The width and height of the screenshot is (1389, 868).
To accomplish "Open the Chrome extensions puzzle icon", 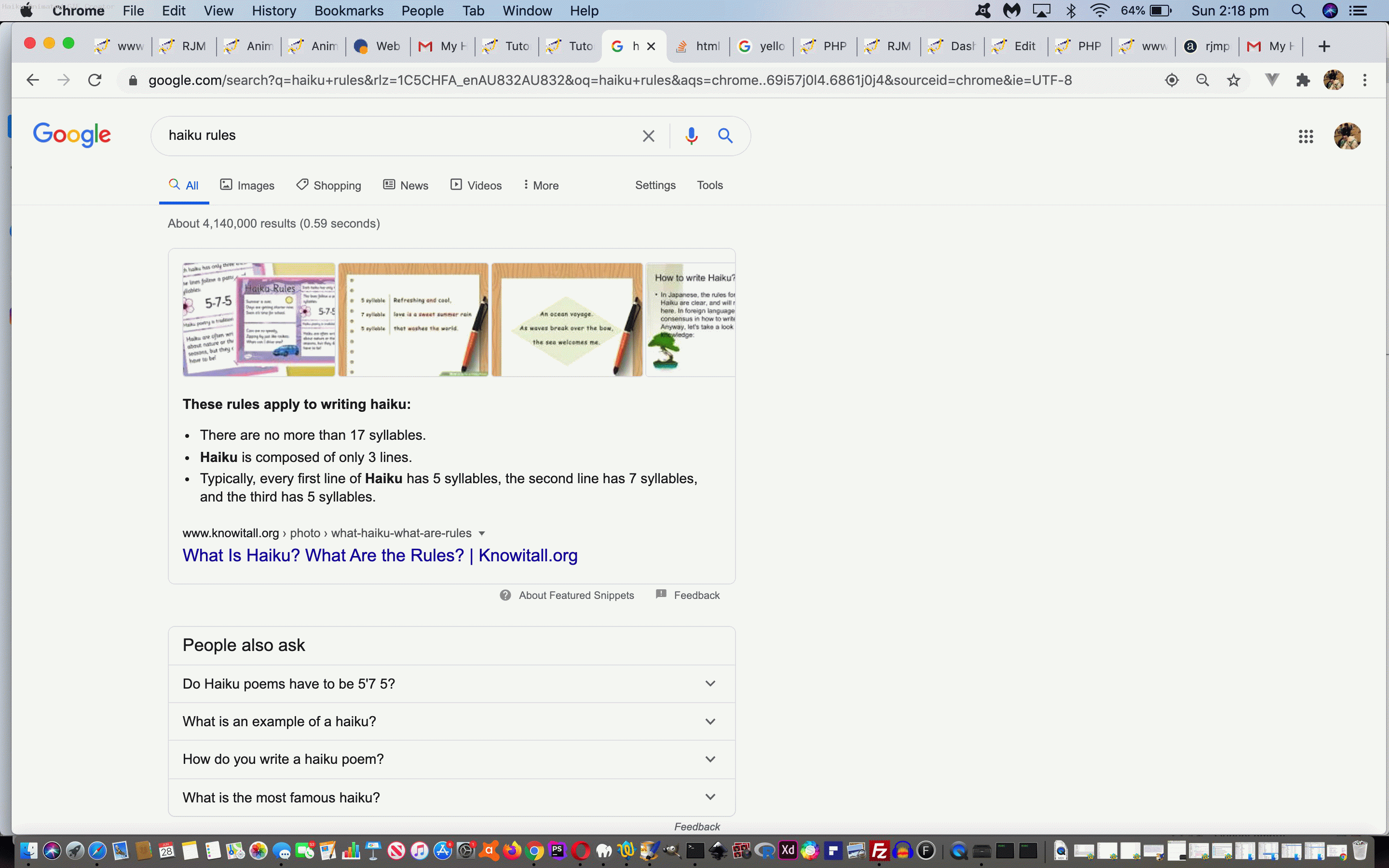I will [x=1303, y=81].
